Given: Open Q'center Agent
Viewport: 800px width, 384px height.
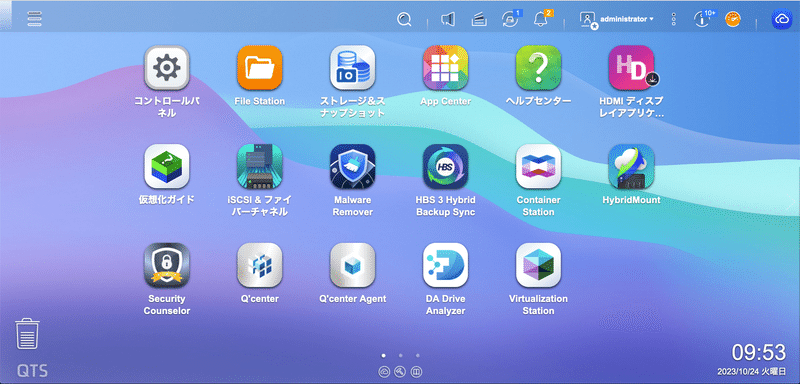Looking at the screenshot, I should tap(353, 265).
